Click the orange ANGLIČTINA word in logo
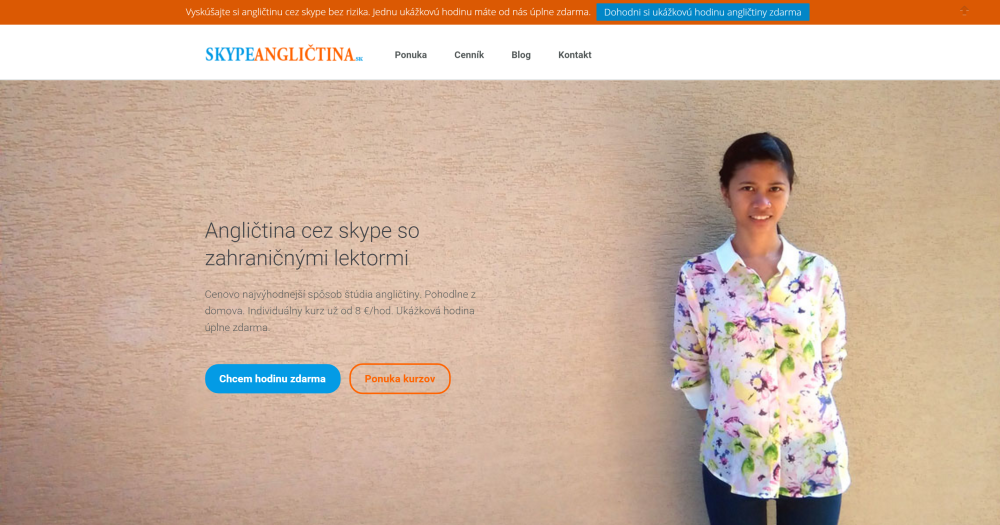 point(304,54)
